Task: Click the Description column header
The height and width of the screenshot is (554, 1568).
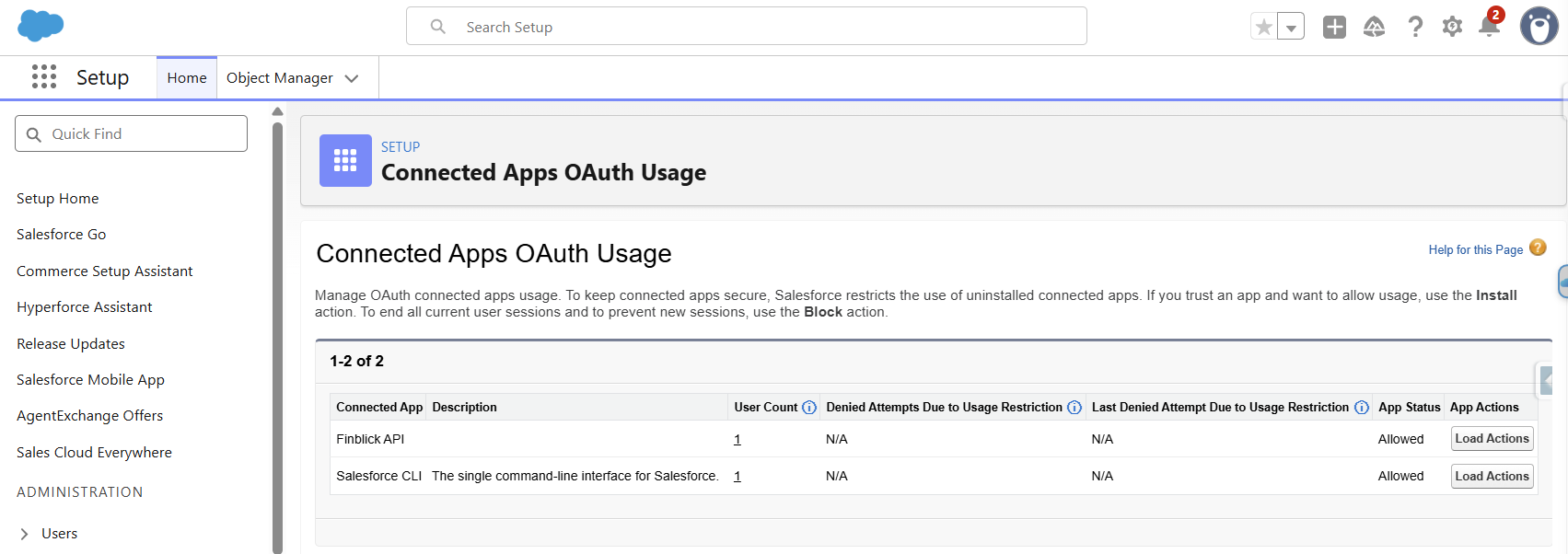Action: pyautogui.click(x=464, y=407)
